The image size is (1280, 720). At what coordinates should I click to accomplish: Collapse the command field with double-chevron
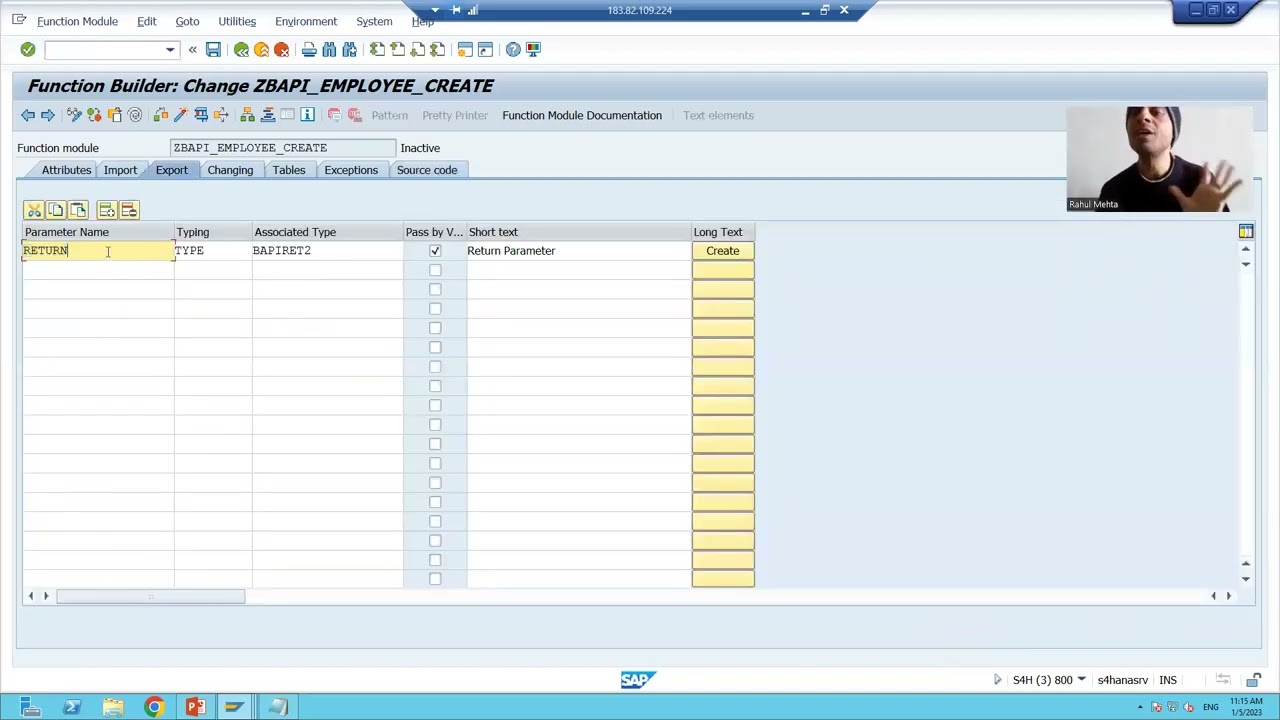192,49
